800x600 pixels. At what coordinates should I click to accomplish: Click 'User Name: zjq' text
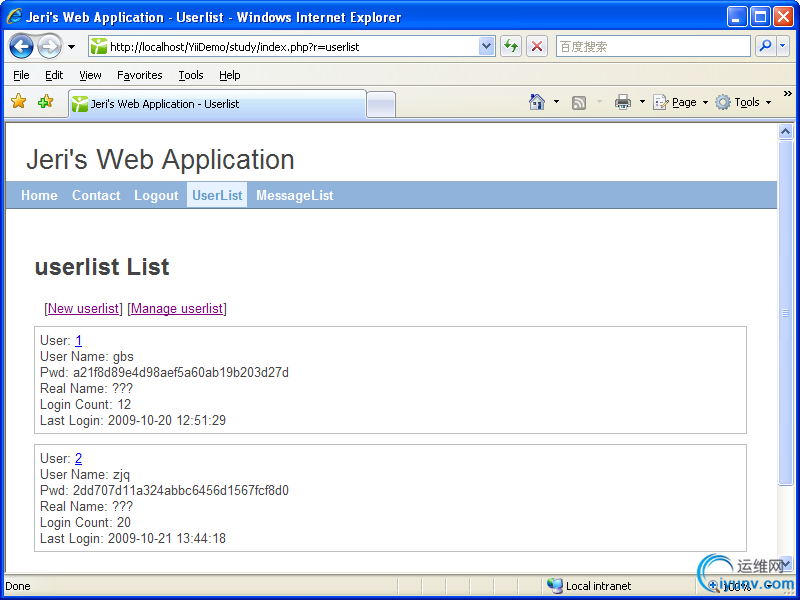click(85, 474)
